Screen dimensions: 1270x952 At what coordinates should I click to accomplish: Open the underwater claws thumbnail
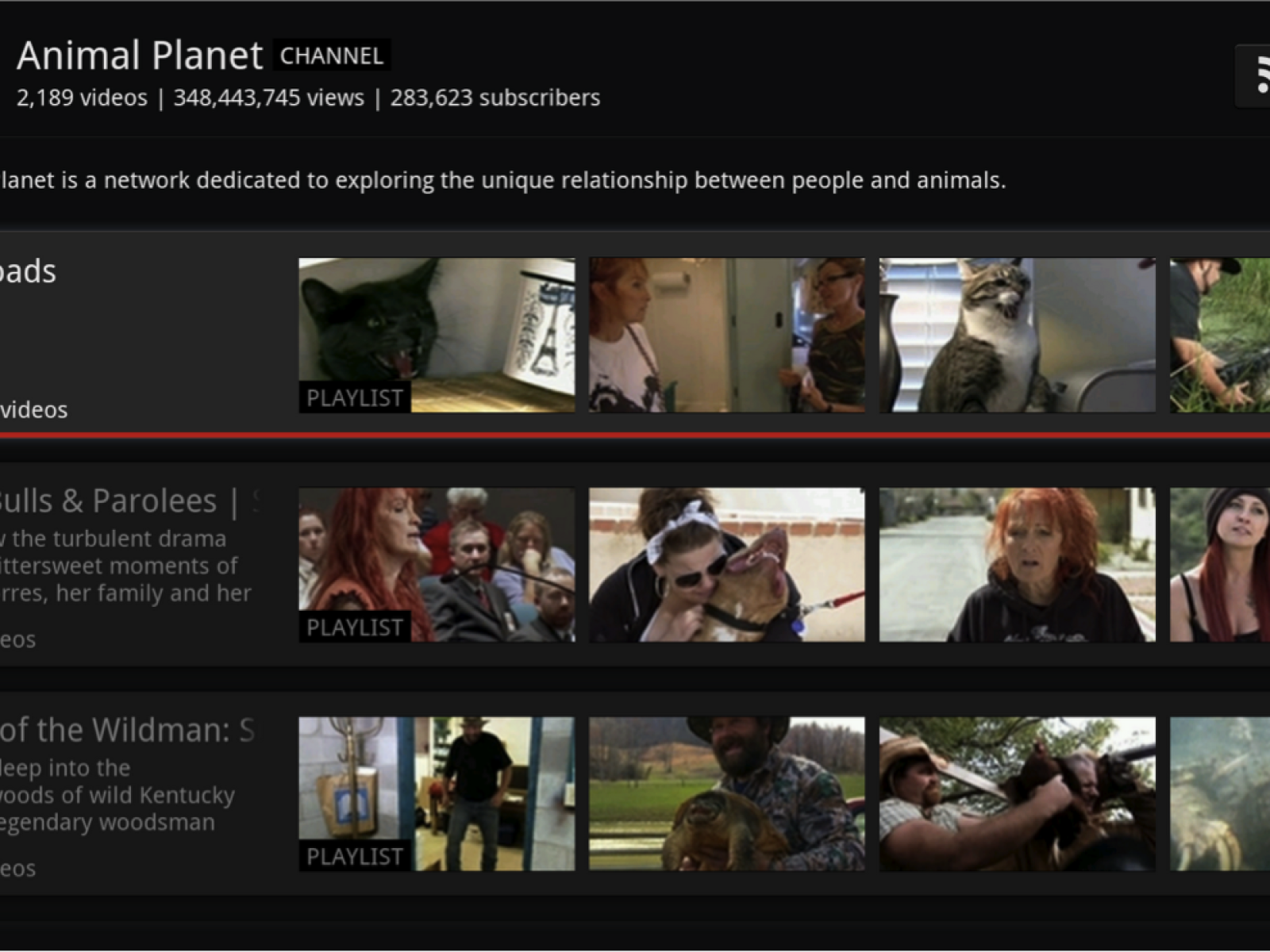[1220, 793]
